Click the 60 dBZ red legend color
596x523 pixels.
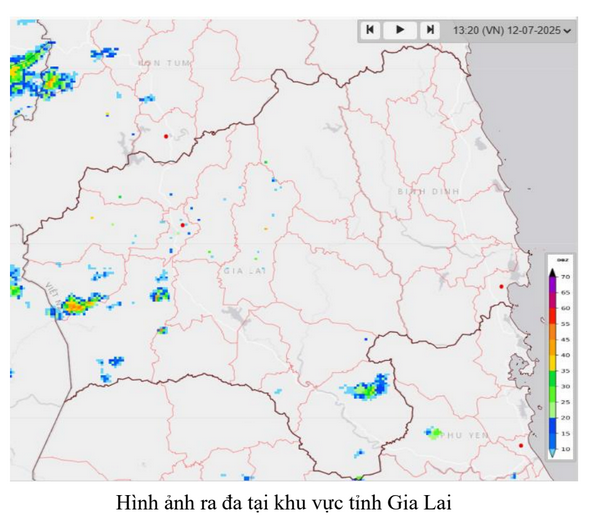coord(553,316)
